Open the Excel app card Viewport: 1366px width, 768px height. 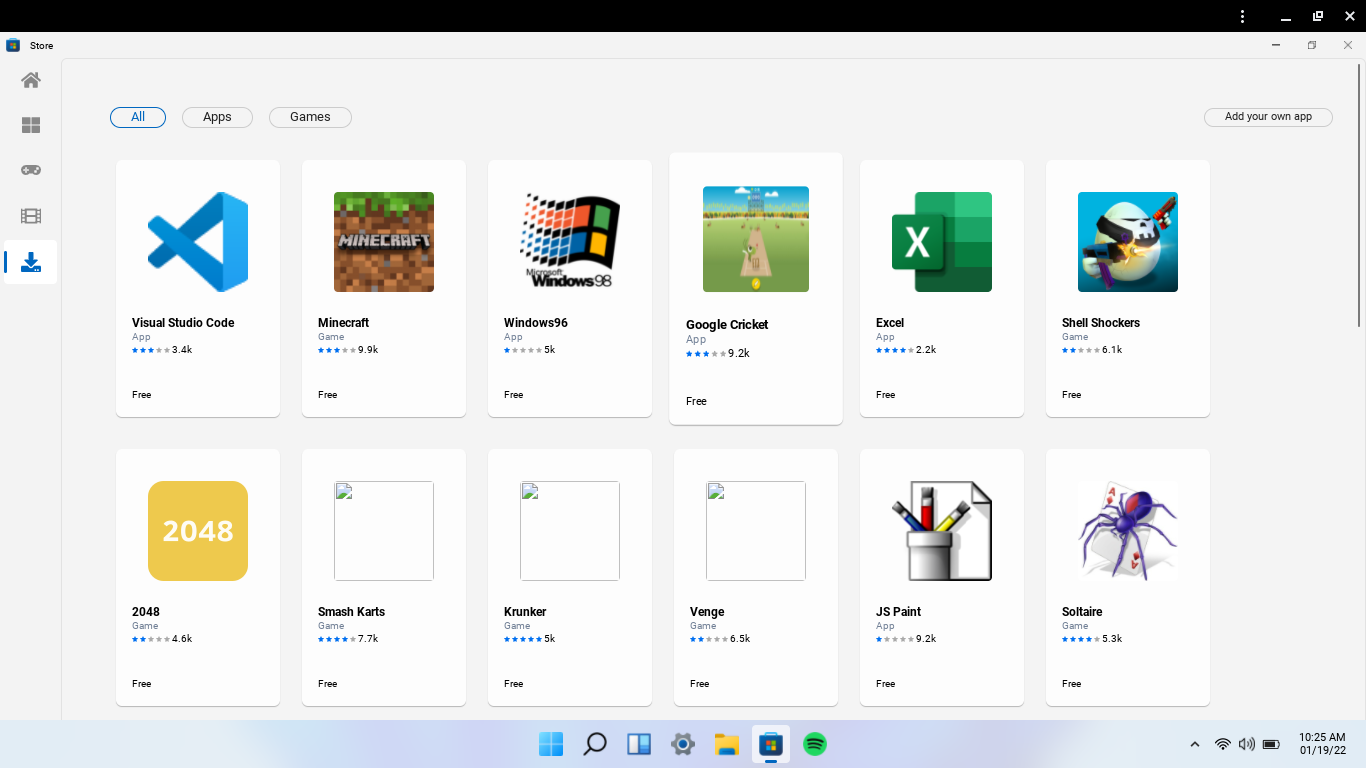[x=941, y=287]
